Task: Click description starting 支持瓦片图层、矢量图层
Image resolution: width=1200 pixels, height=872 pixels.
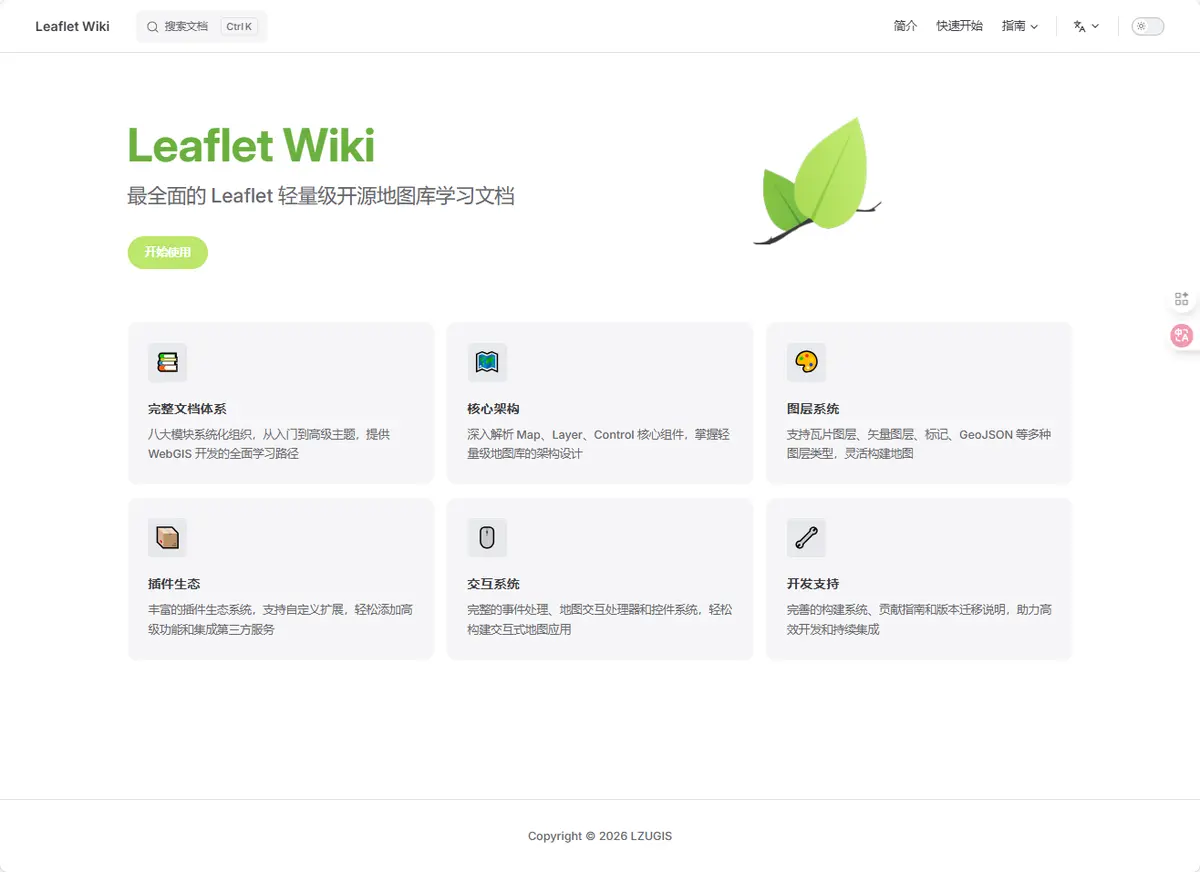Action: pyautogui.click(x=919, y=444)
